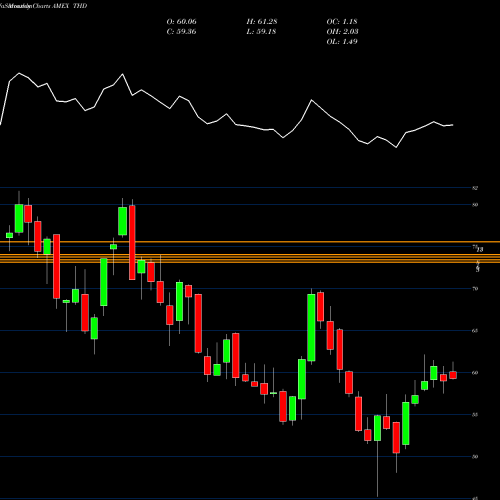Click the 70 price axis label

[x=475, y=289]
